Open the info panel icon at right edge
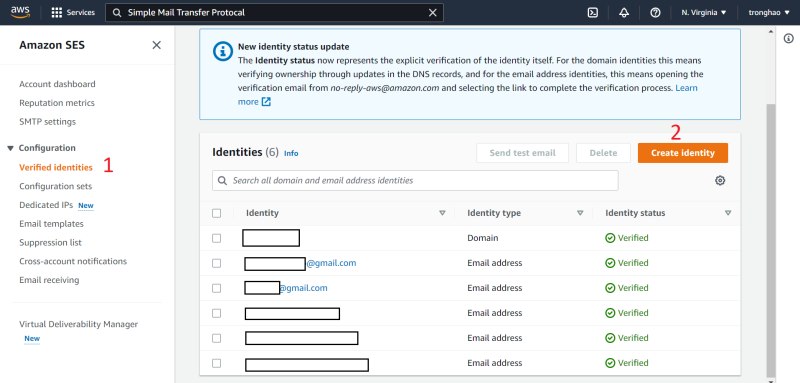Viewport: 800px width, 383px height. click(788, 38)
